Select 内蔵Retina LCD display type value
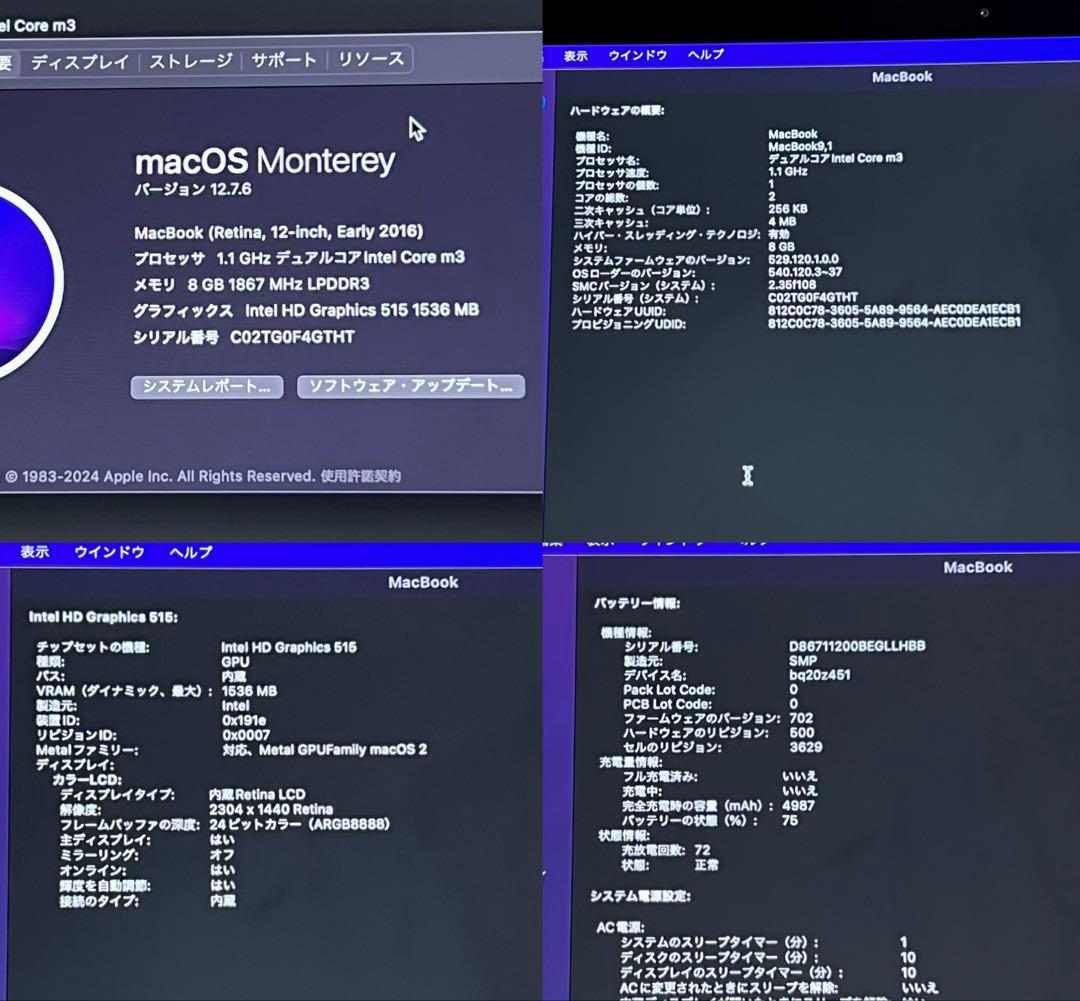1080x1001 pixels. click(x=257, y=794)
